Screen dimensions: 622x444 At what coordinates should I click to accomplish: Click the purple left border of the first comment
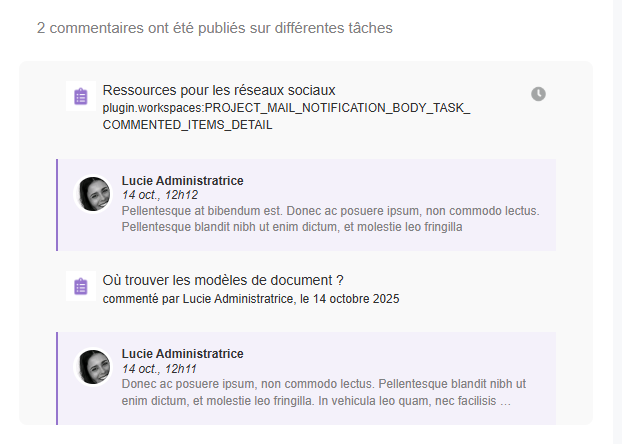pos(58,205)
